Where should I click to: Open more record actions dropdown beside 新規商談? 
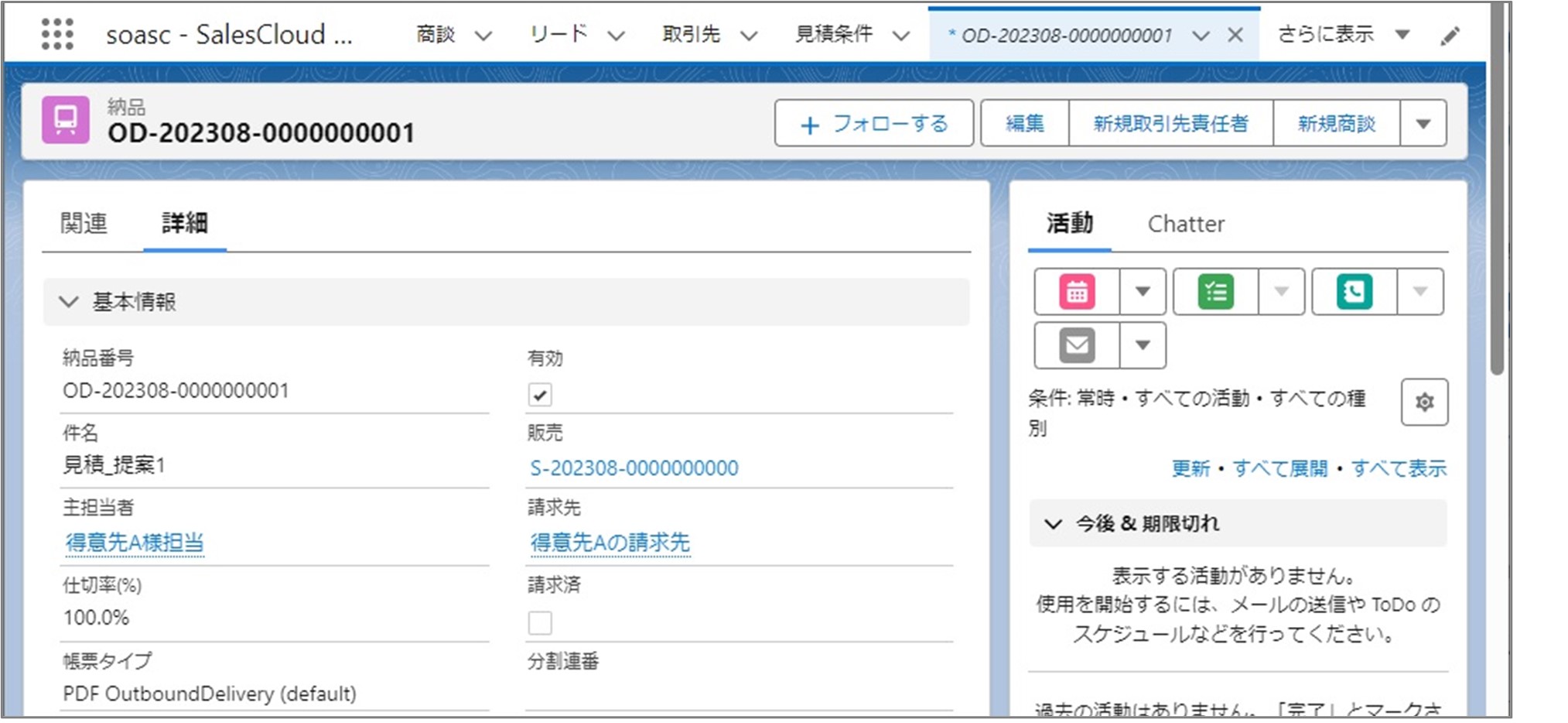coord(1423,123)
